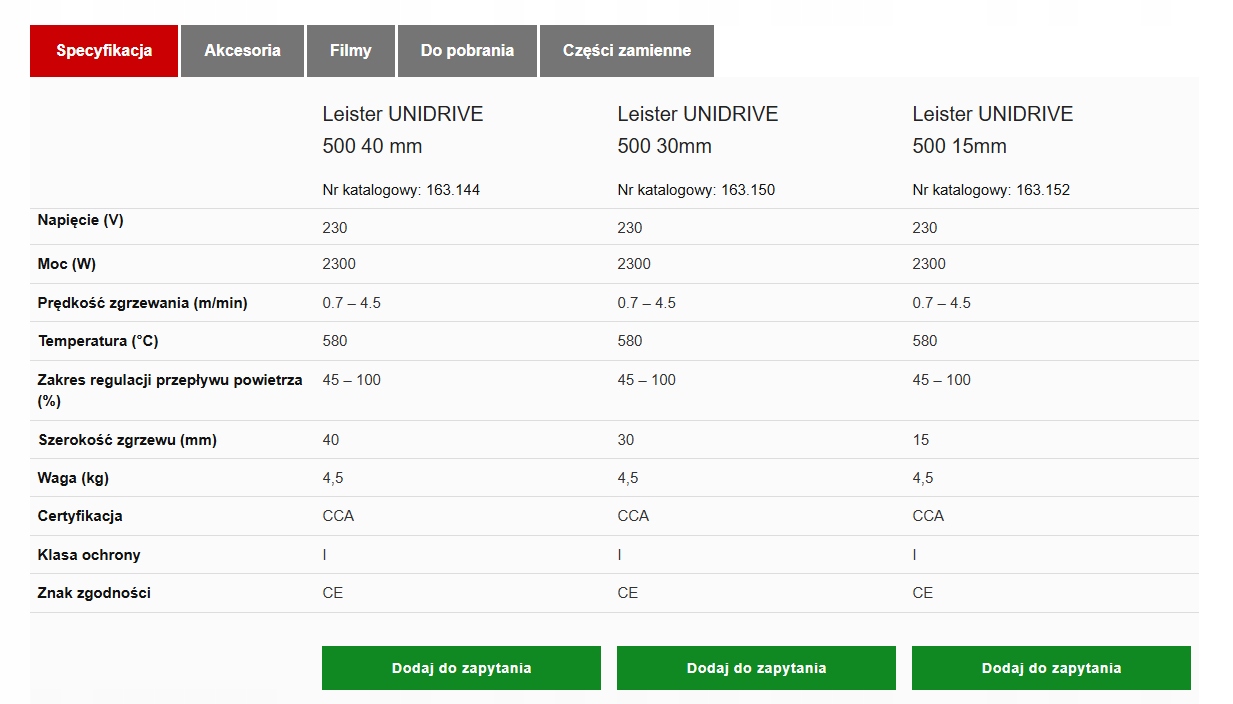Click the Leister UNIDRIVE 500 15mm heading

click(992, 130)
